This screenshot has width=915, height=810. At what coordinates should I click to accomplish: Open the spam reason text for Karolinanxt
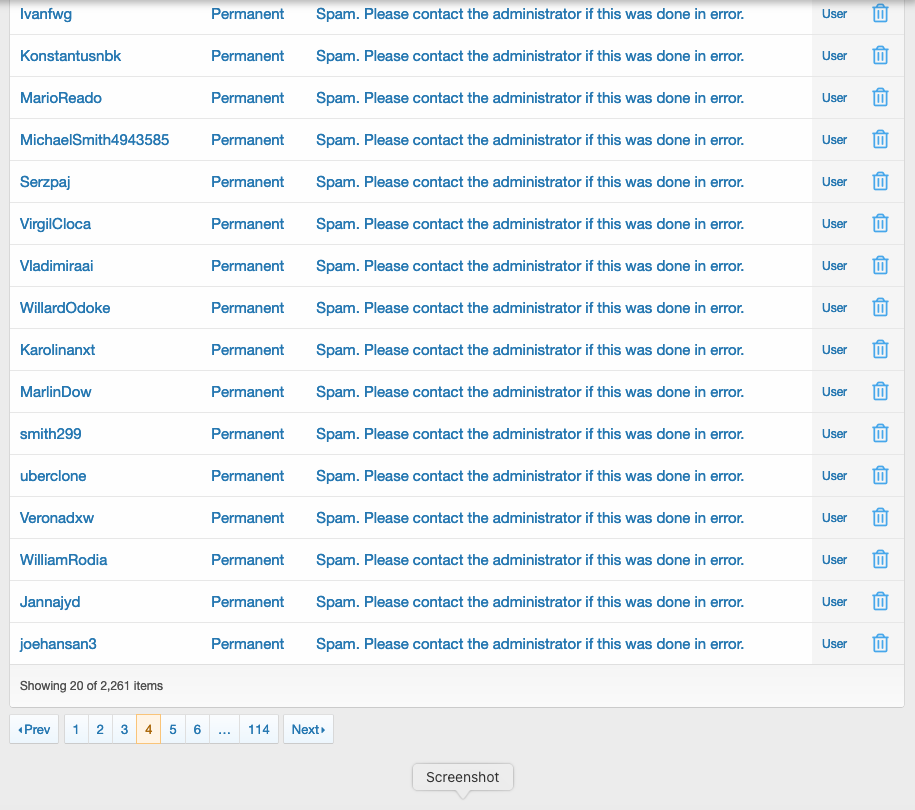point(529,350)
